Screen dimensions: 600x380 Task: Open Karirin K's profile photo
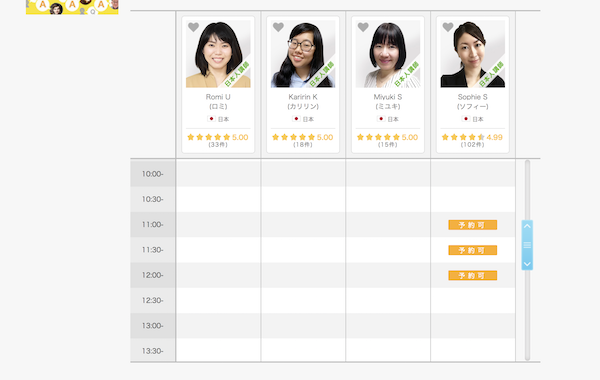pyautogui.click(x=303, y=54)
